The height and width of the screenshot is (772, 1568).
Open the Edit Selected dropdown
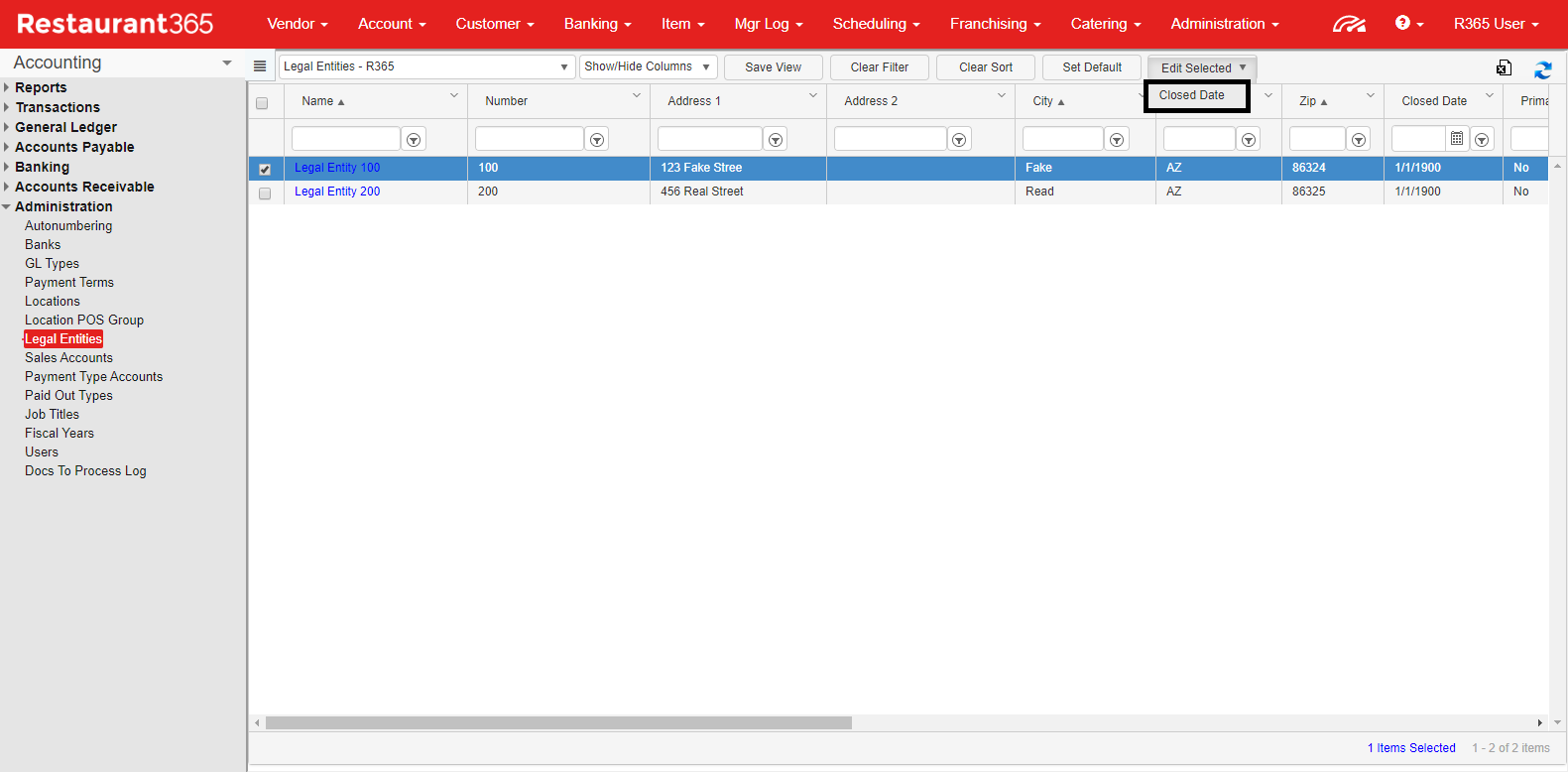1202,67
